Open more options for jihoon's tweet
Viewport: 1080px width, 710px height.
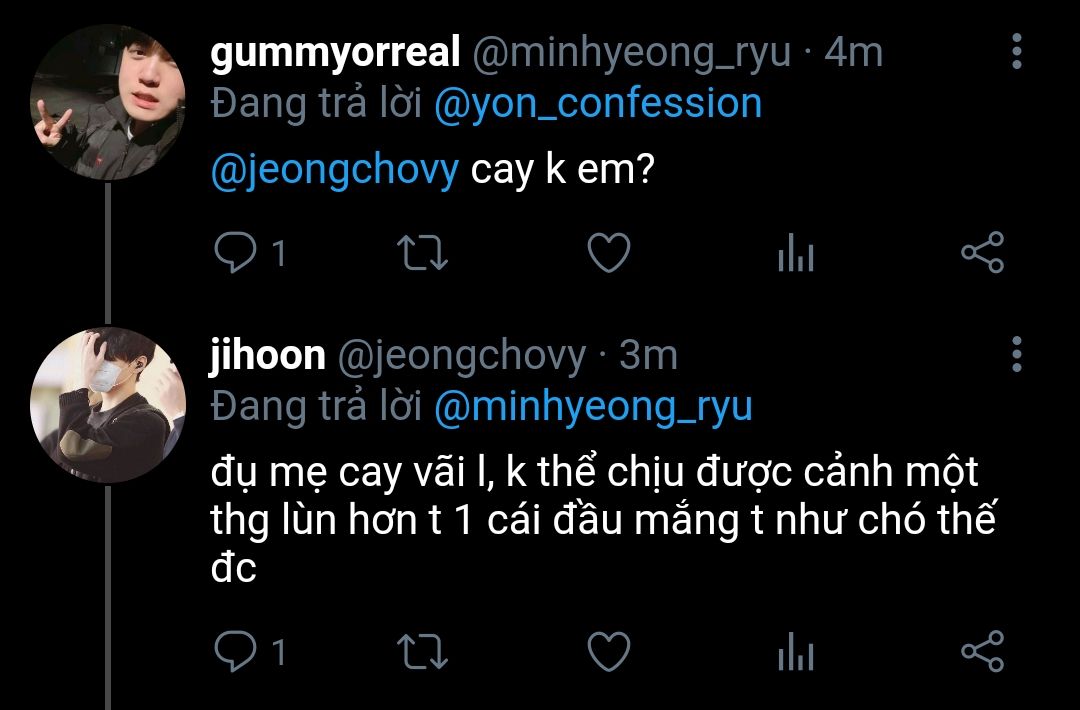1017,354
